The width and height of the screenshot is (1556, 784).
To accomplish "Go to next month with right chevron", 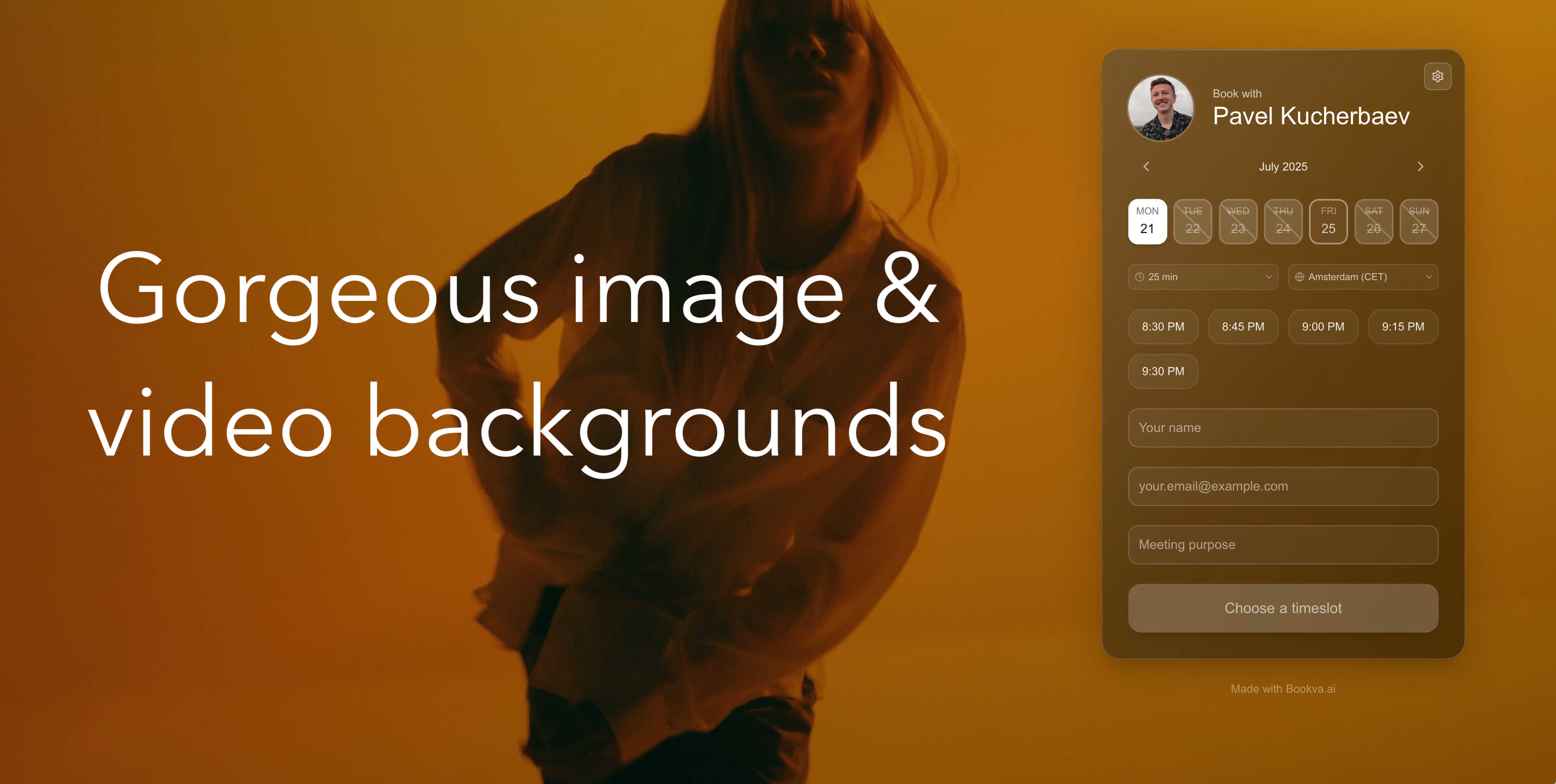I will [x=1420, y=166].
